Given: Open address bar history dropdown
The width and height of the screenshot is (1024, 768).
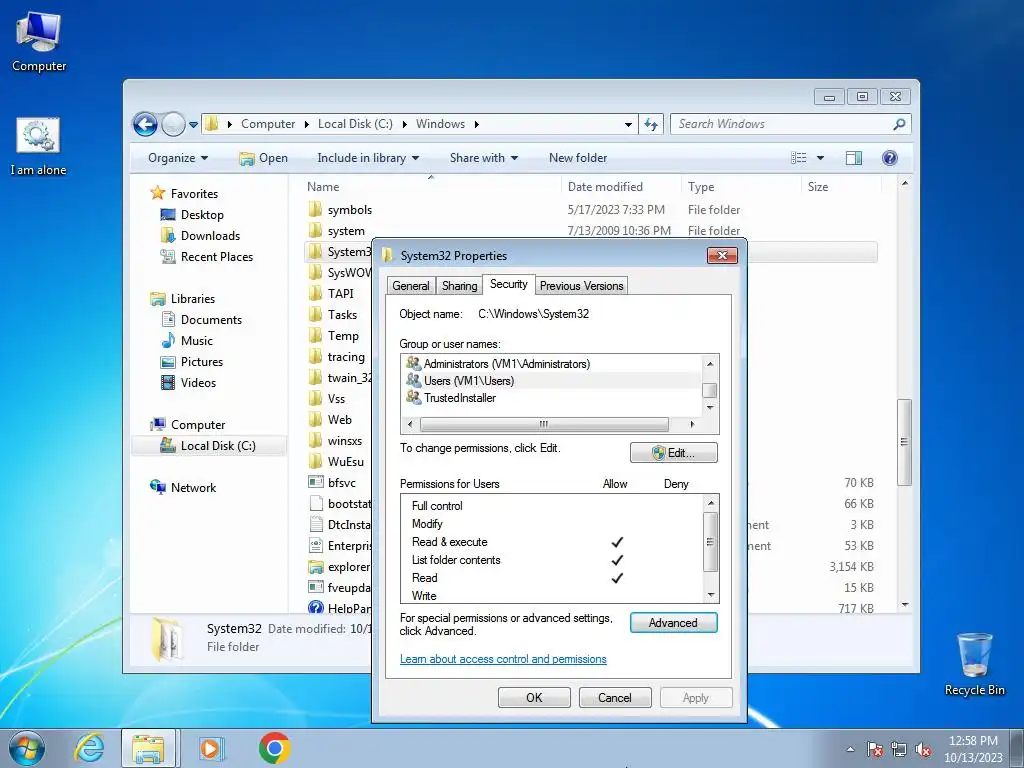Looking at the screenshot, I should [628, 124].
